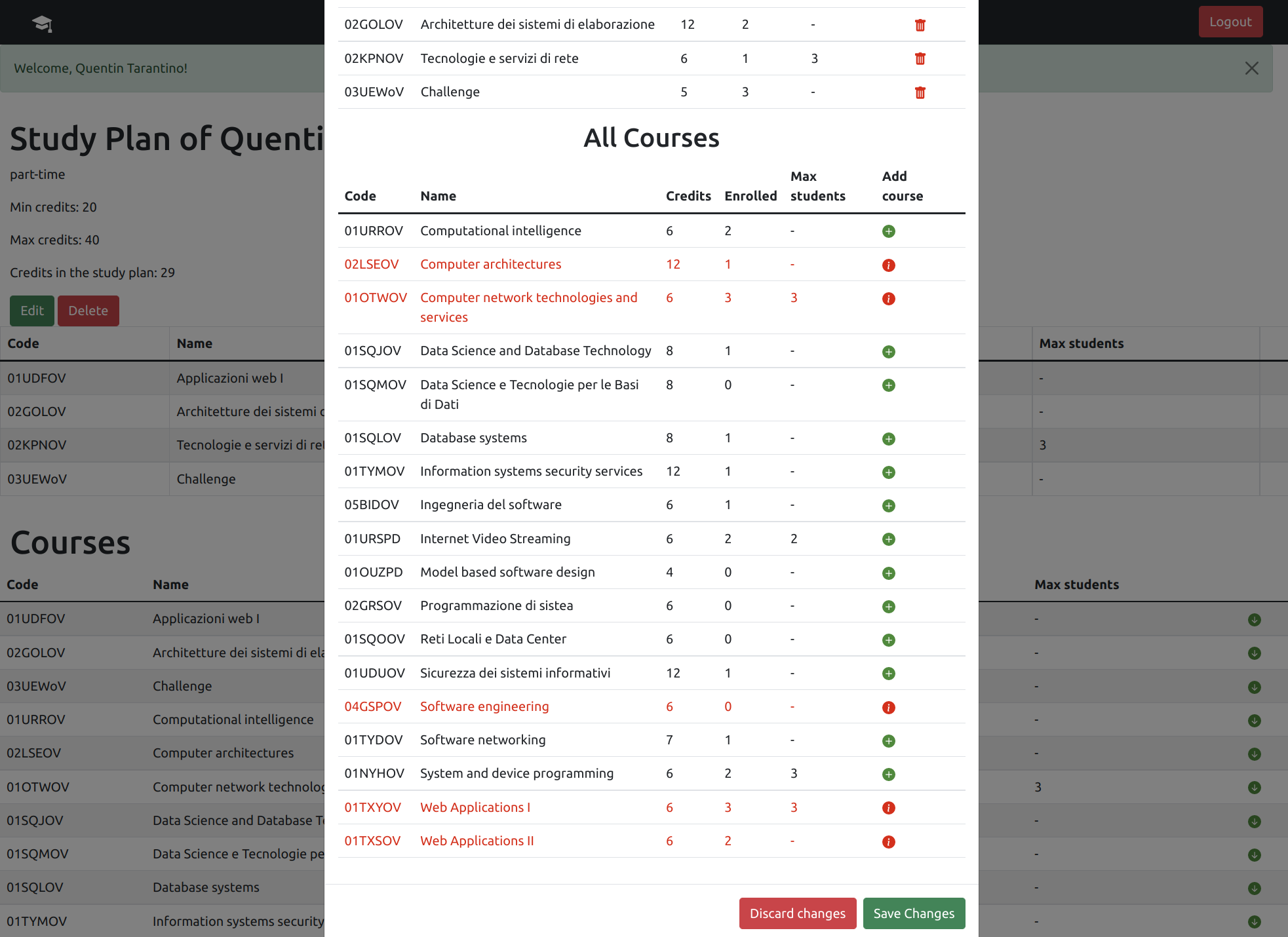The image size is (1288, 937).
Task: Open info for Web Applications II
Action: (x=888, y=842)
